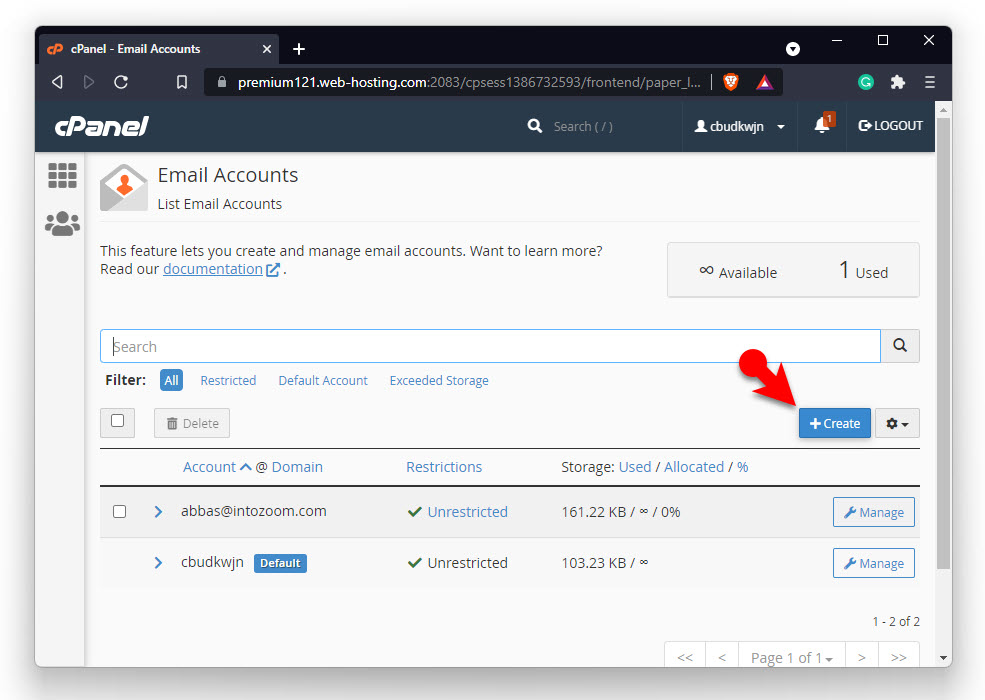Click the page scrollbar down arrow
The image size is (985, 700).
click(x=943, y=658)
